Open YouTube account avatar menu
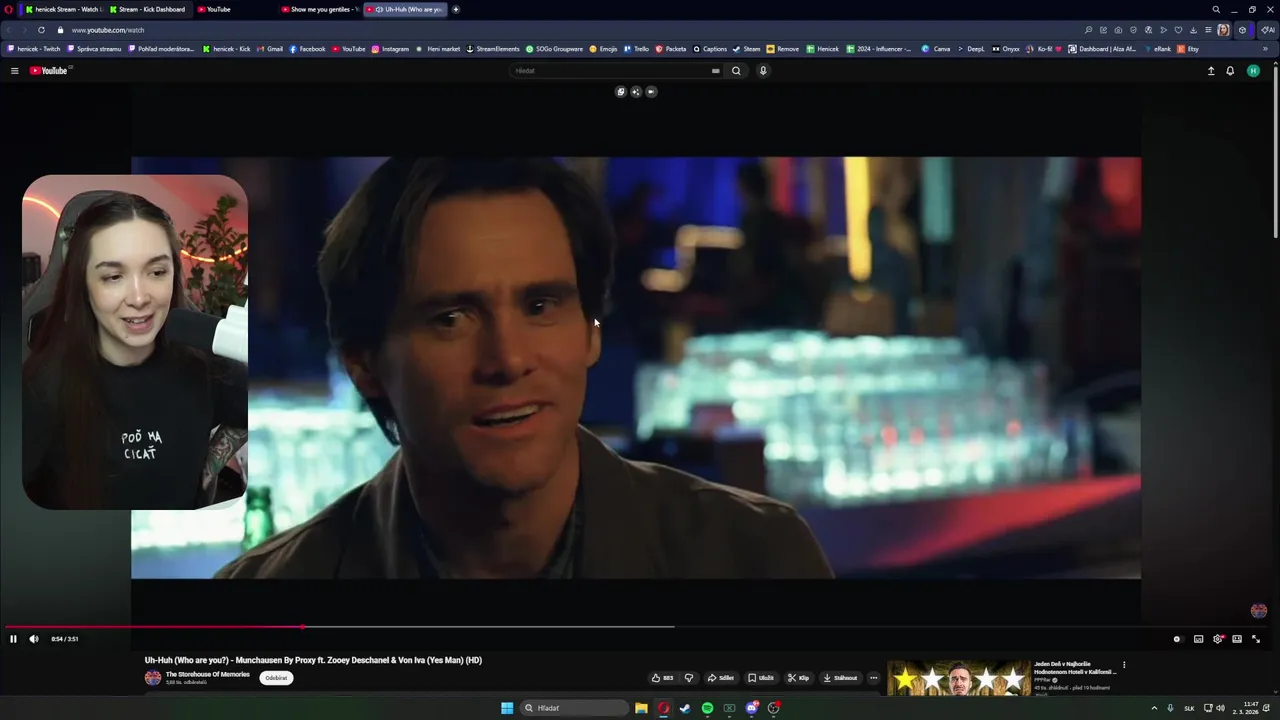The height and width of the screenshot is (720, 1280). [1253, 71]
